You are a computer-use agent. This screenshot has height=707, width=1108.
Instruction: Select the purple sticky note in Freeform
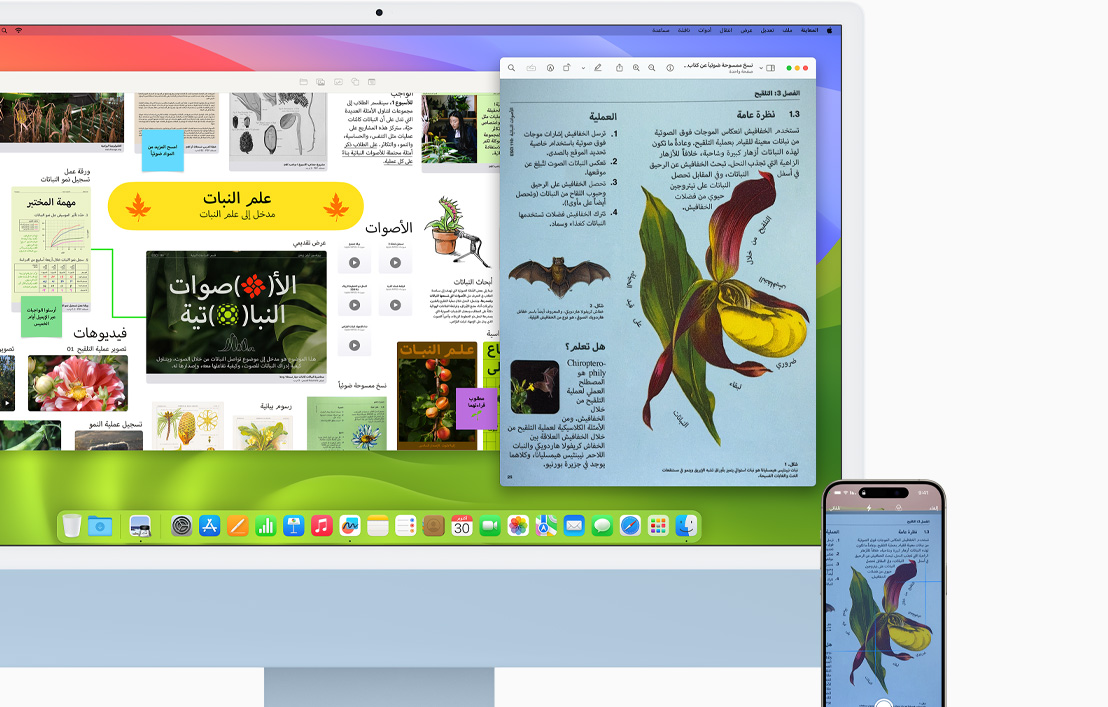pyautogui.click(x=477, y=408)
